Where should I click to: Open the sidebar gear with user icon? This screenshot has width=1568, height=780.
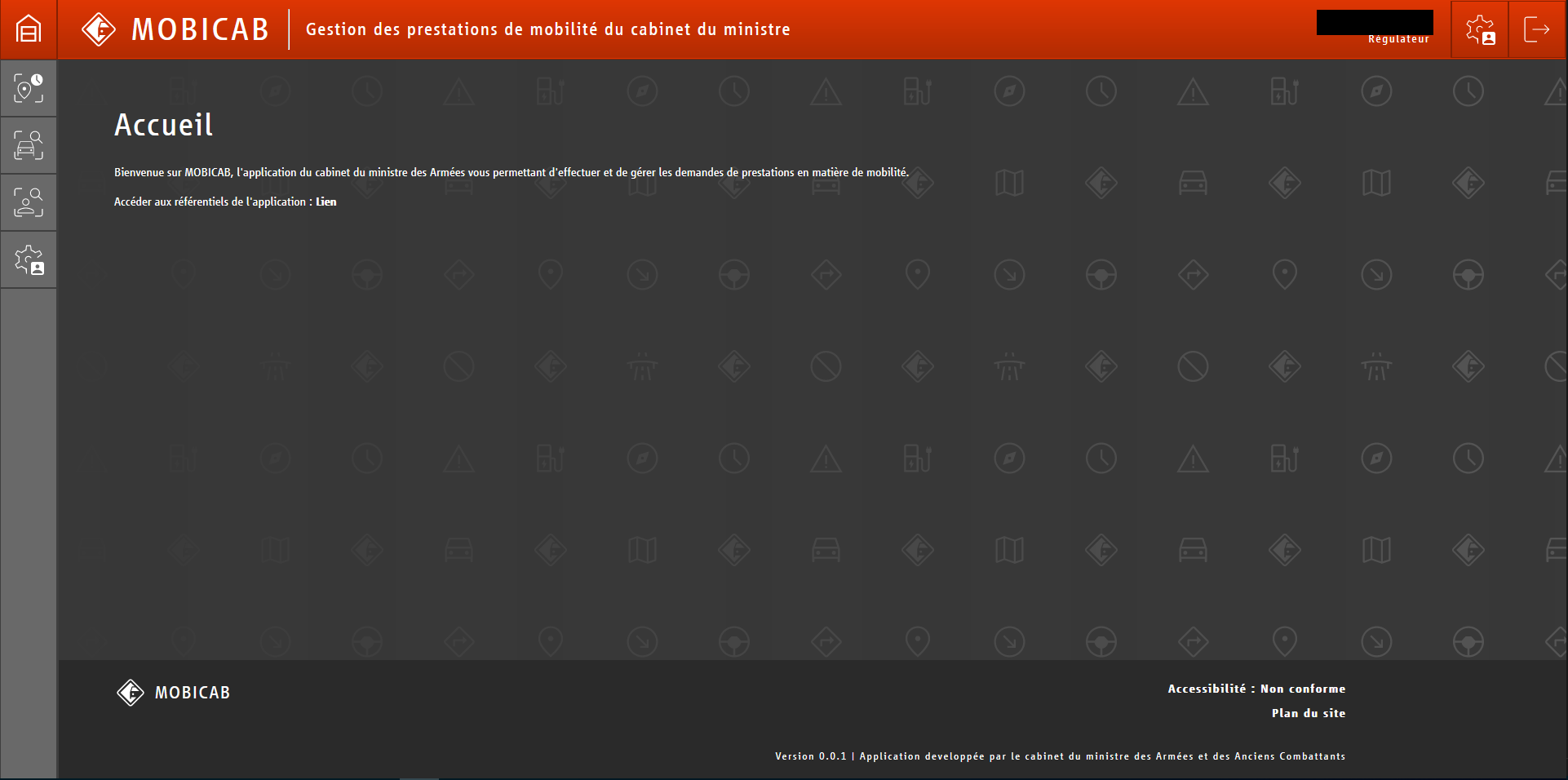click(x=29, y=260)
